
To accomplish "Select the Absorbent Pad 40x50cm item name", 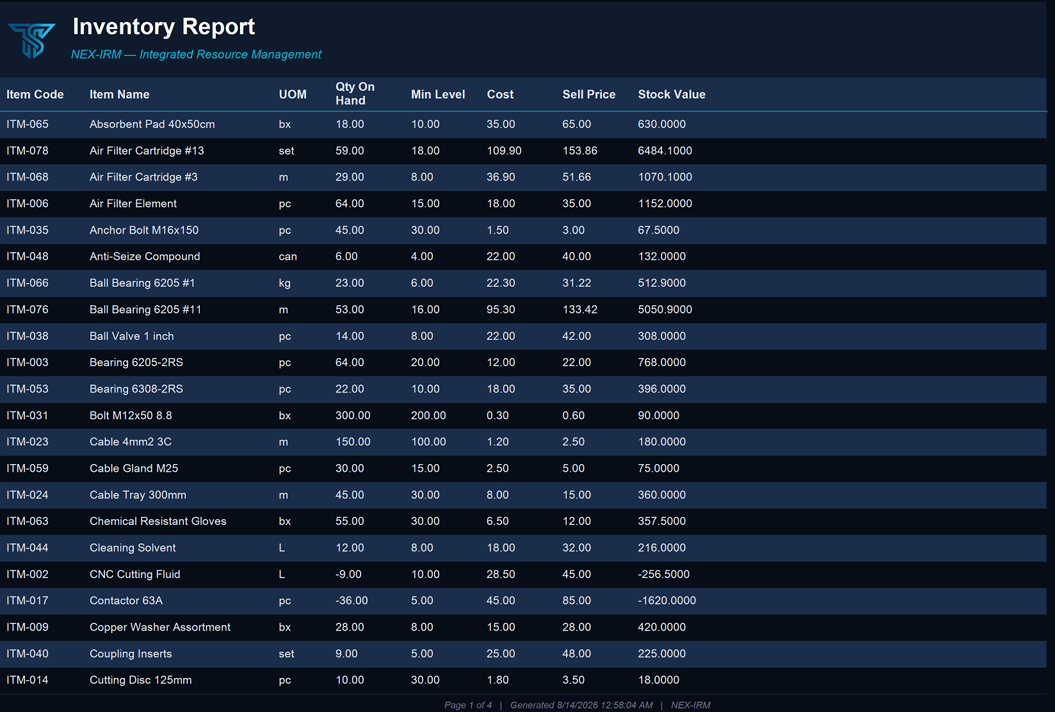I will click(x=152, y=124).
